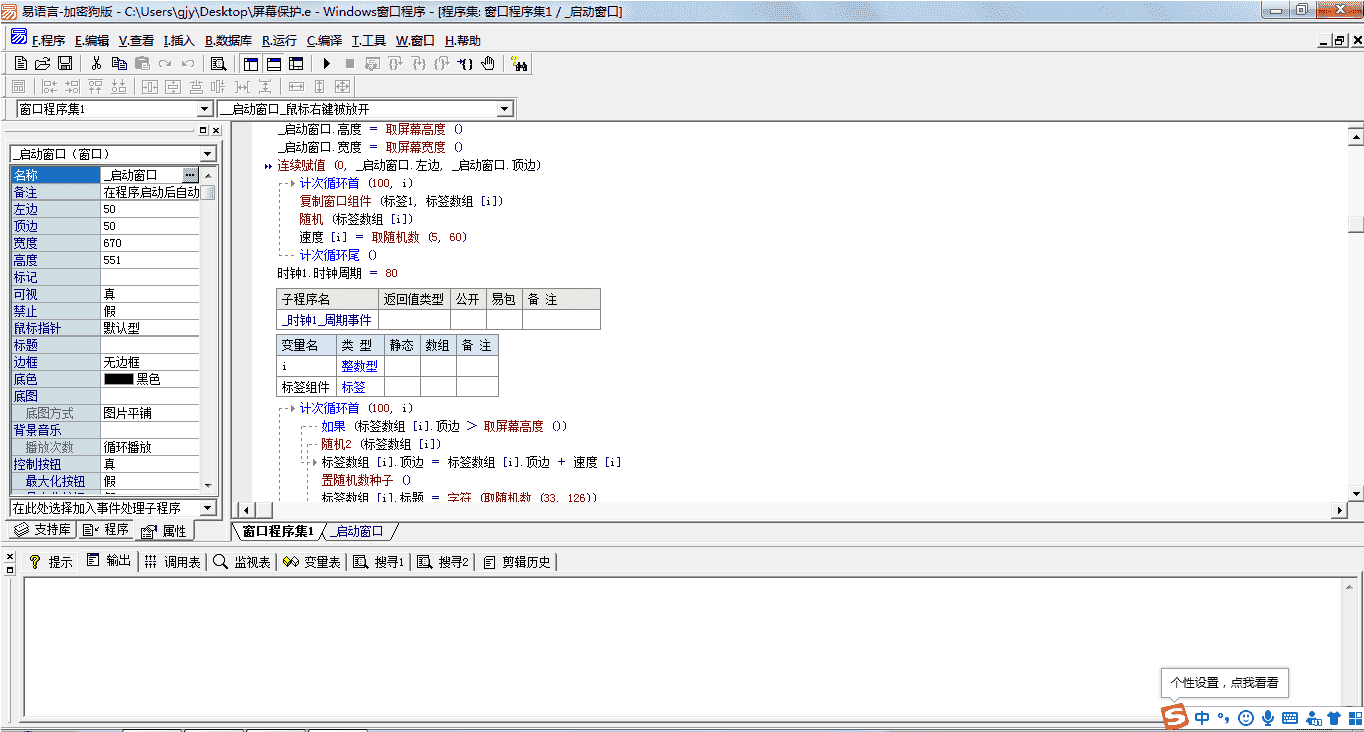Click _时钟1_周期事件 subroutine name cell
1364x732 pixels.
point(327,320)
